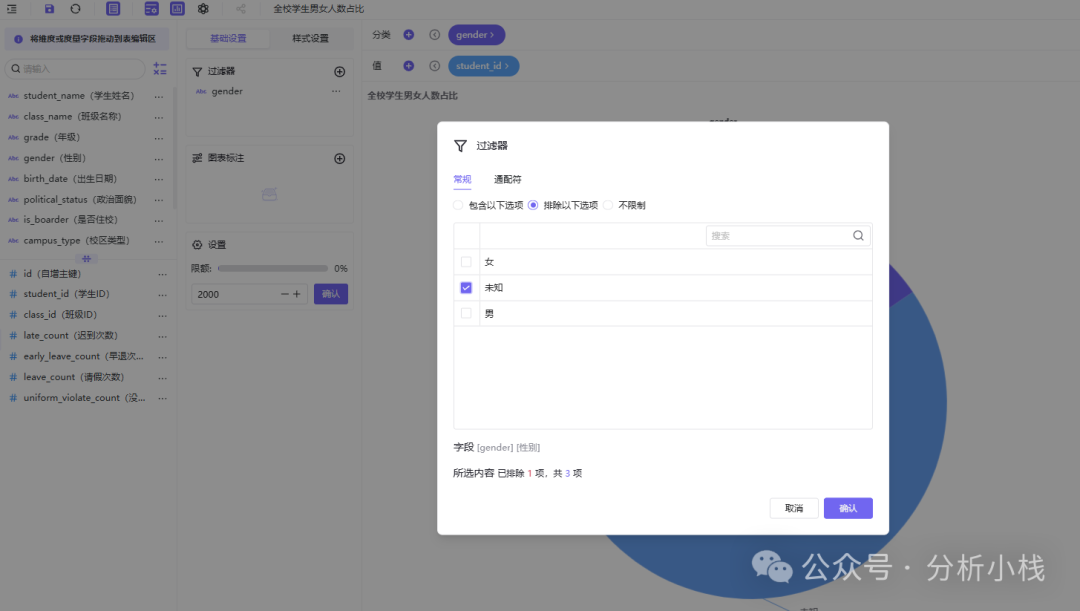Click the chart panel icon in toolbar
Viewport: 1080px width, 611px height.
click(x=177, y=9)
